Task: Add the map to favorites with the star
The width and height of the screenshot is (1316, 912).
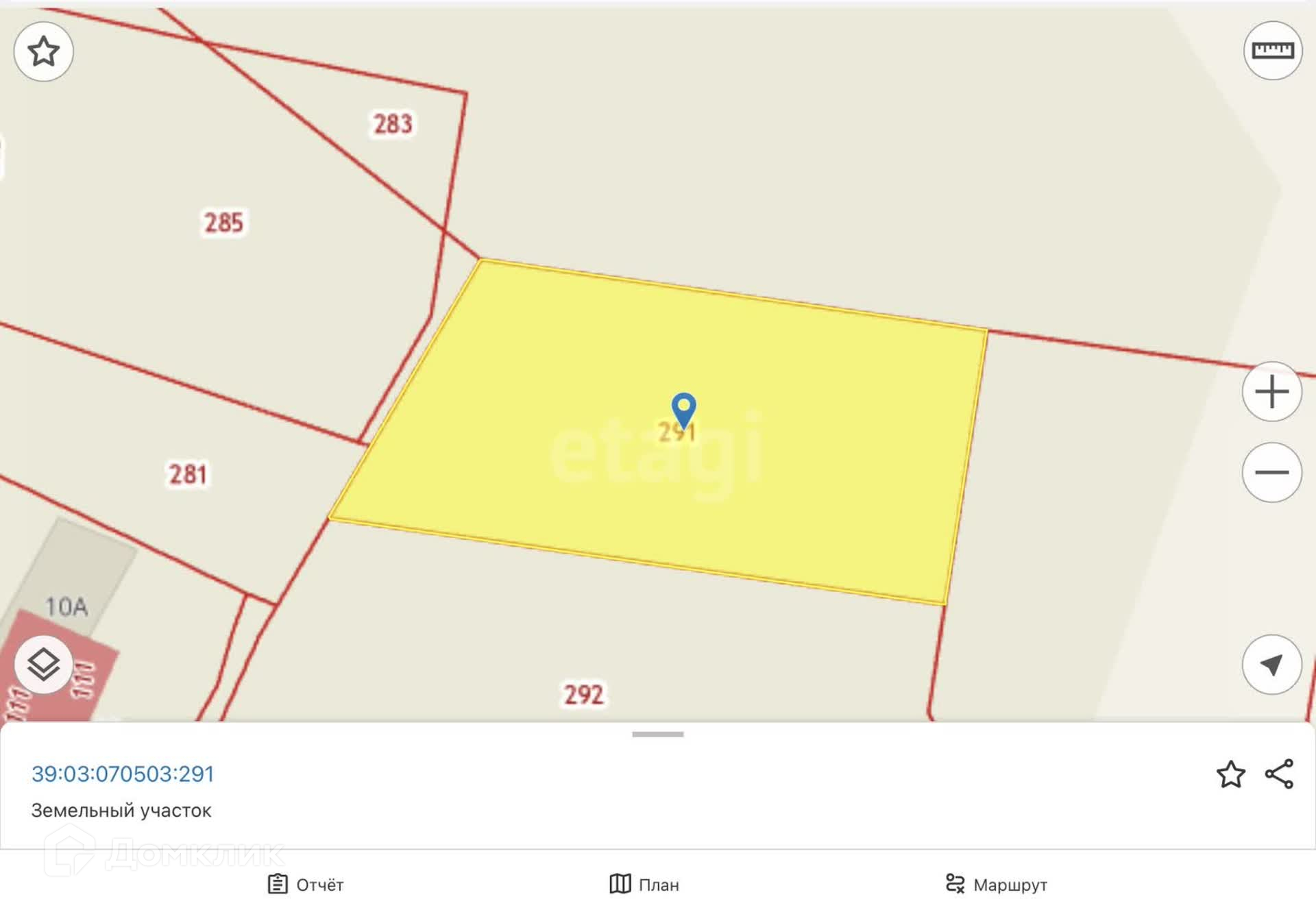Action: 44,51
